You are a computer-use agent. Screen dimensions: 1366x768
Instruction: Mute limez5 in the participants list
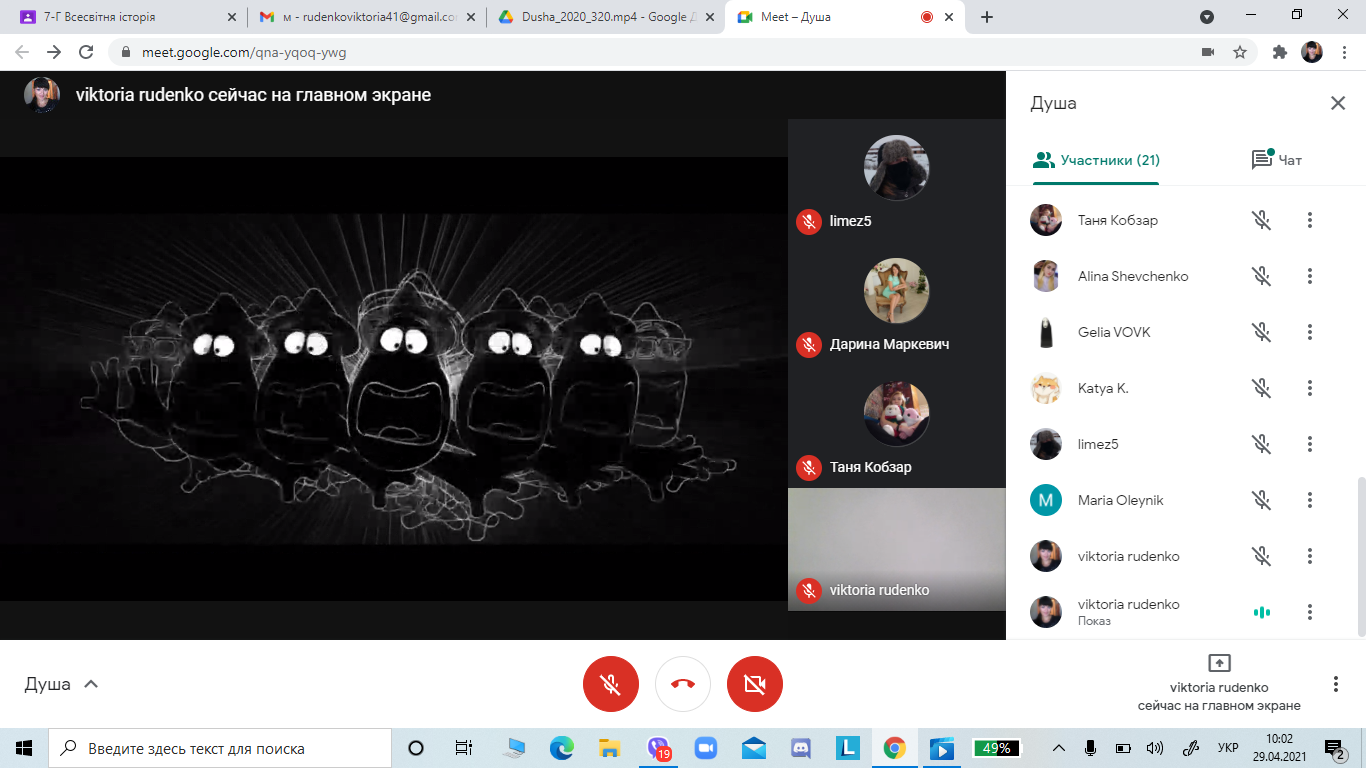pos(1262,444)
